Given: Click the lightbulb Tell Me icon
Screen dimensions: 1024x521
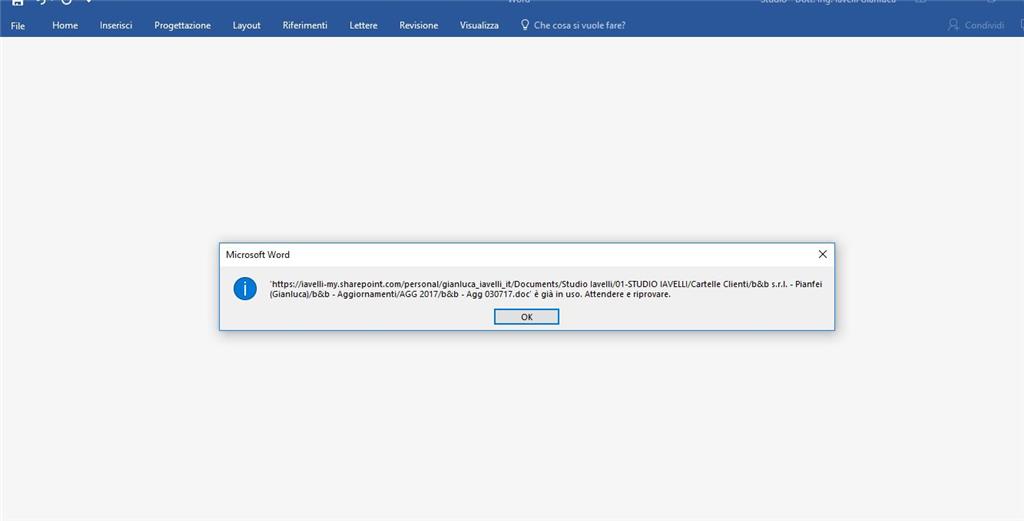Looking at the screenshot, I should [524, 25].
